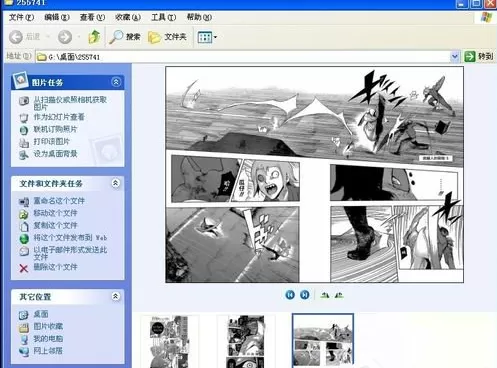Toggle the Folders (文件夹) pane button
This screenshot has height=368, width=497.
(167, 37)
